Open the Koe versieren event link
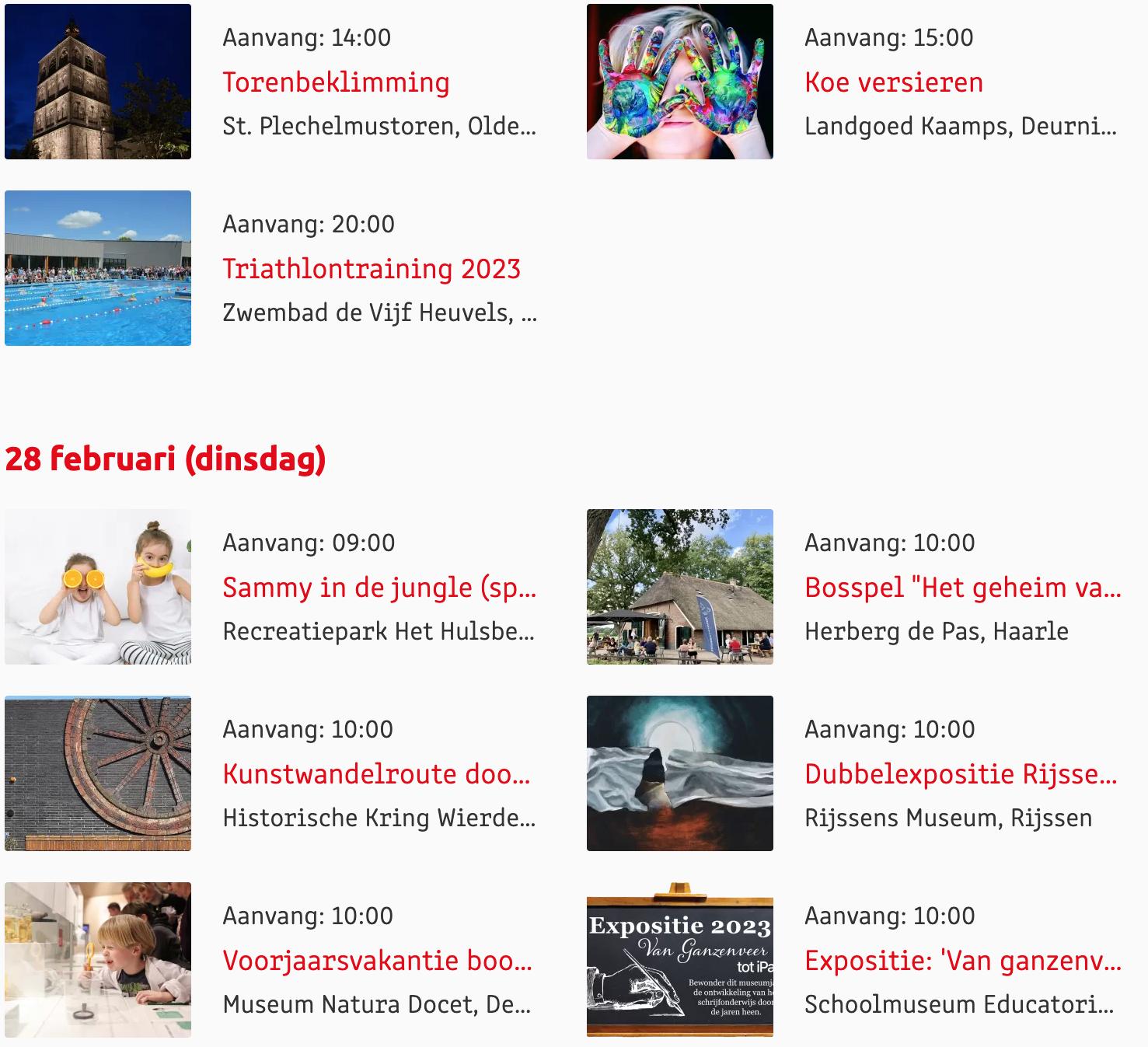Screen dimensions: 1148x1047 tap(894, 82)
